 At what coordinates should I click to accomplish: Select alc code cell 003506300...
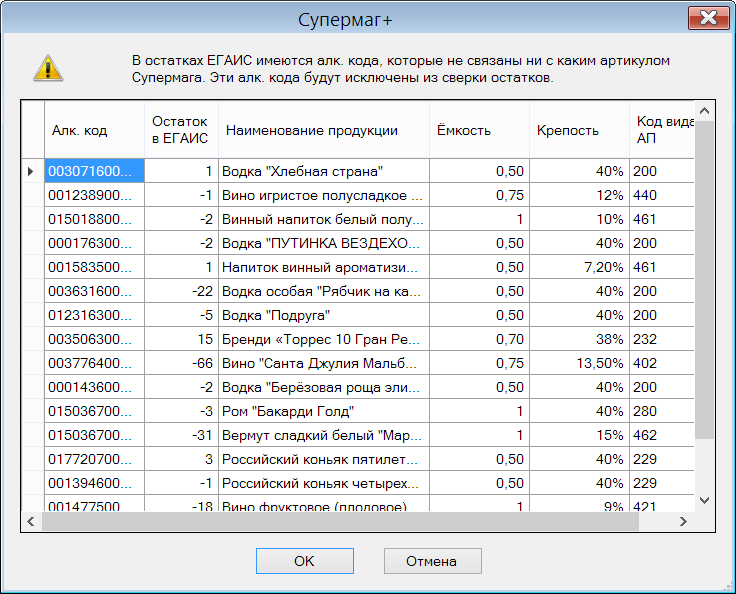(x=94, y=339)
